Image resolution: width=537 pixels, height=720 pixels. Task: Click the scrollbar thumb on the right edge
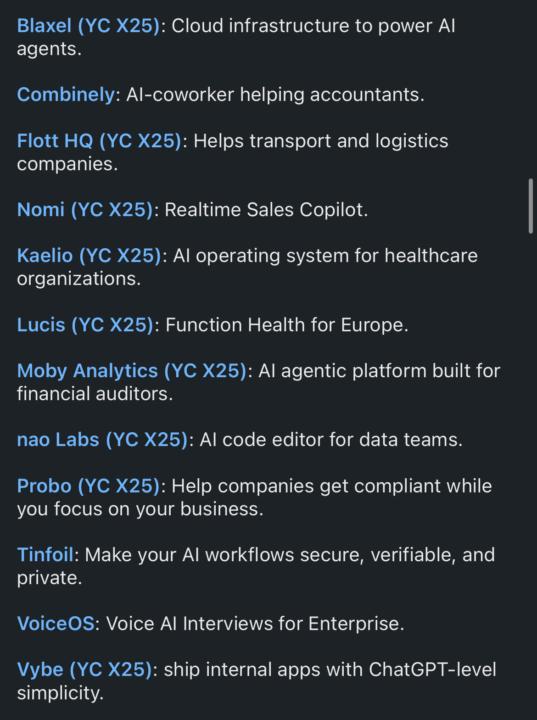click(x=531, y=206)
